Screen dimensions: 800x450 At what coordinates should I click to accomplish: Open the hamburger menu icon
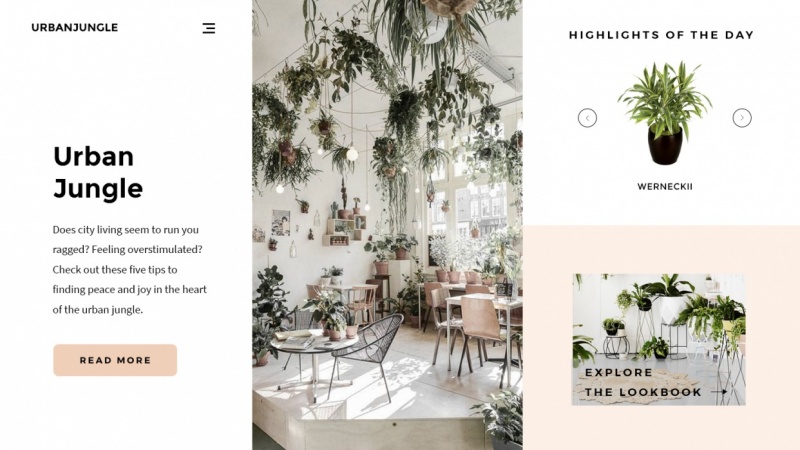(209, 28)
